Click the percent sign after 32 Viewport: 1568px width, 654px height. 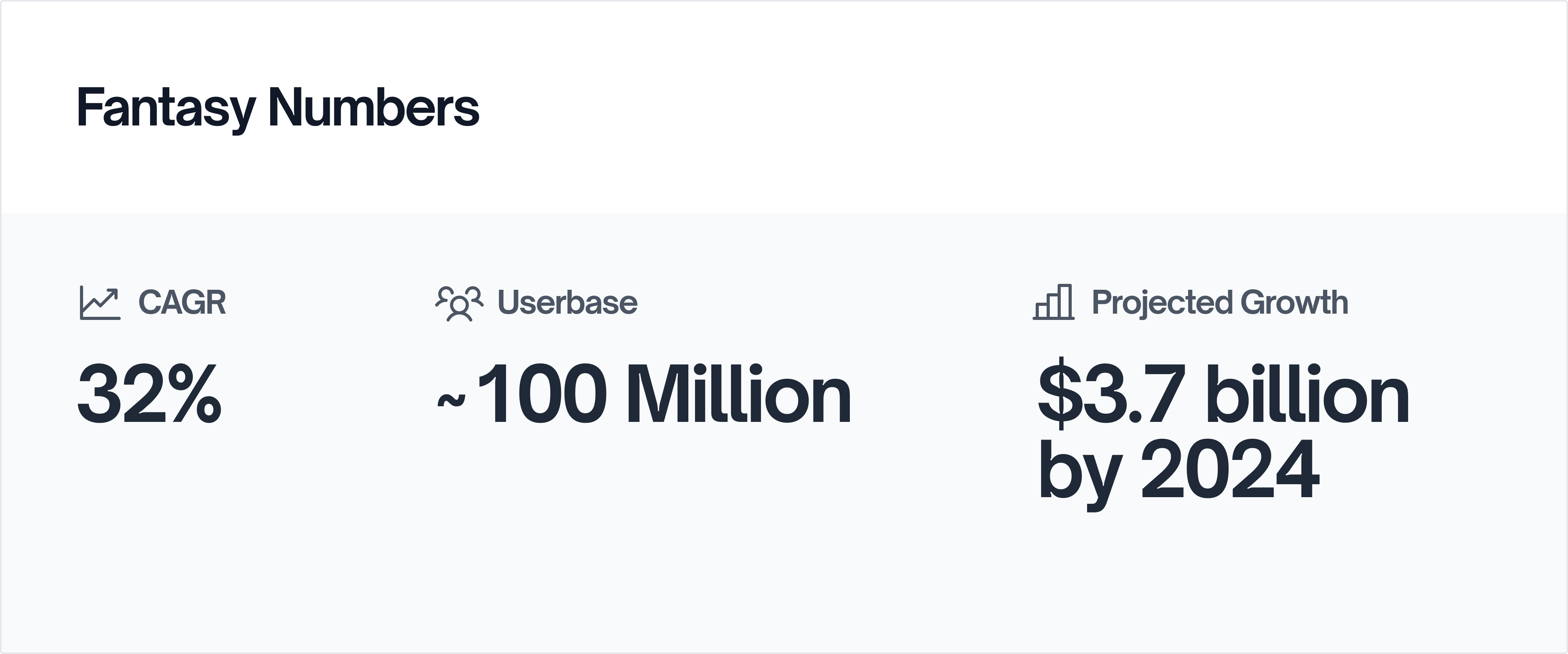pyautogui.click(x=195, y=394)
